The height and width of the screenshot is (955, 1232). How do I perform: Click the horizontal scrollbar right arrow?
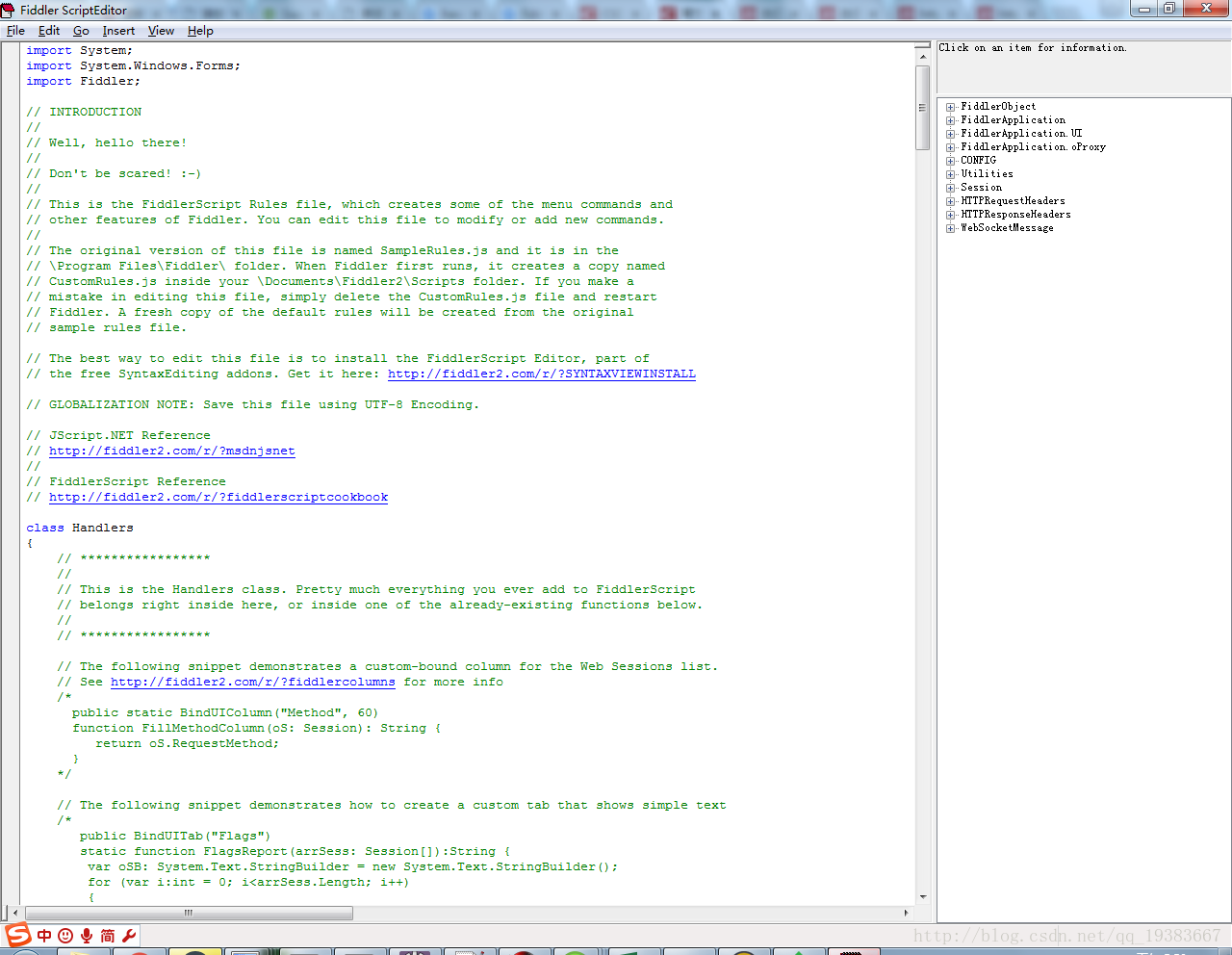(906, 912)
